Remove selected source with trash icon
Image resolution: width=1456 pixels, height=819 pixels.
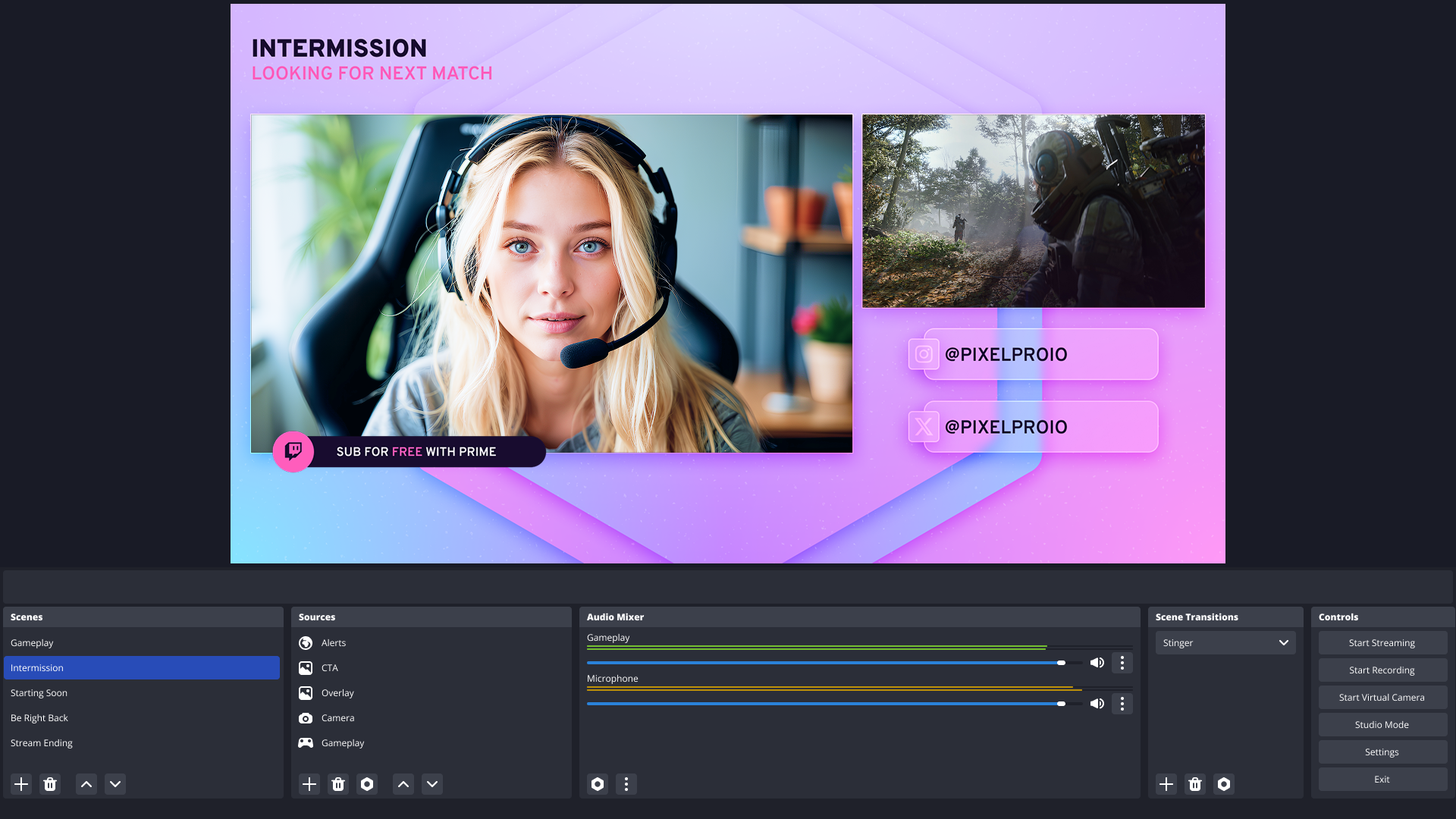(338, 784)
